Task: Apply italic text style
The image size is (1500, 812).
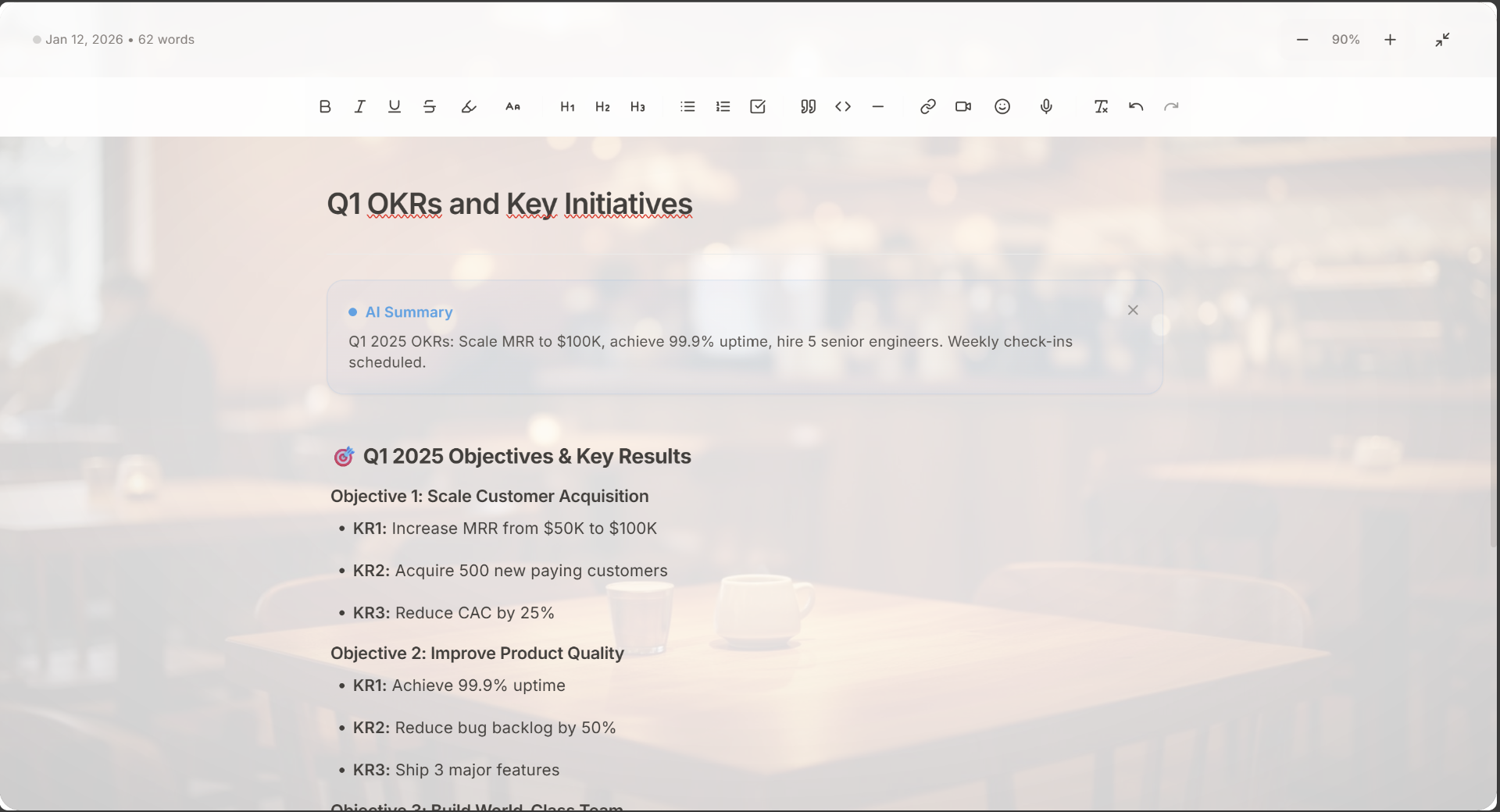Action: coord(359,107)
